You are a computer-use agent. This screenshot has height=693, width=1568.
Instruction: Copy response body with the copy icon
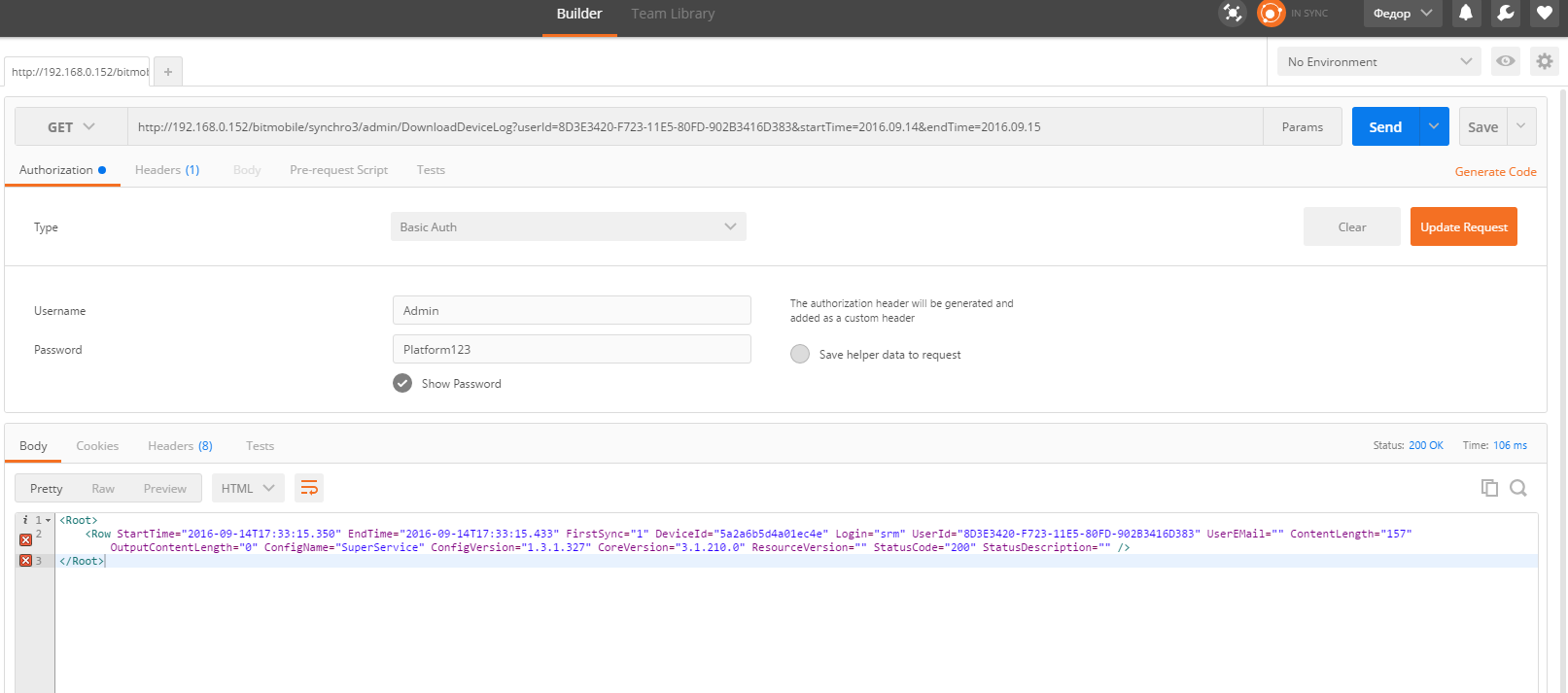point(1488,488)
